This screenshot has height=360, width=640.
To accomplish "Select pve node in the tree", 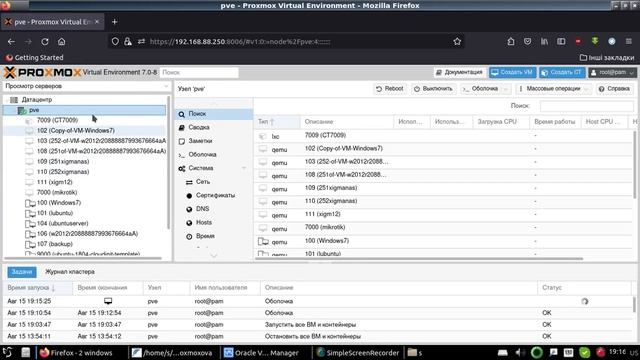I will 84,110.
